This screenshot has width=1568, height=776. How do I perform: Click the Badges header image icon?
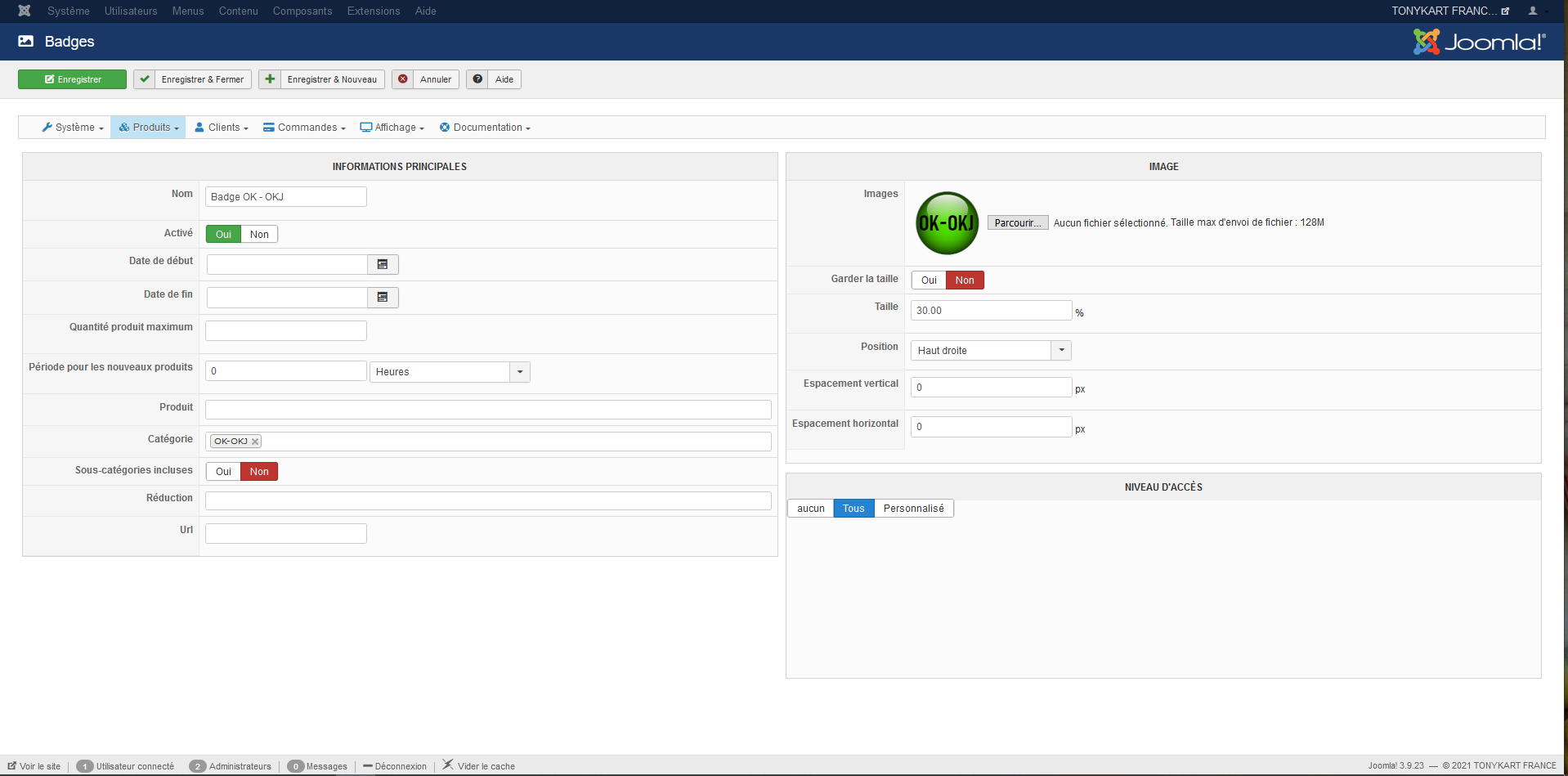point(26,41)
